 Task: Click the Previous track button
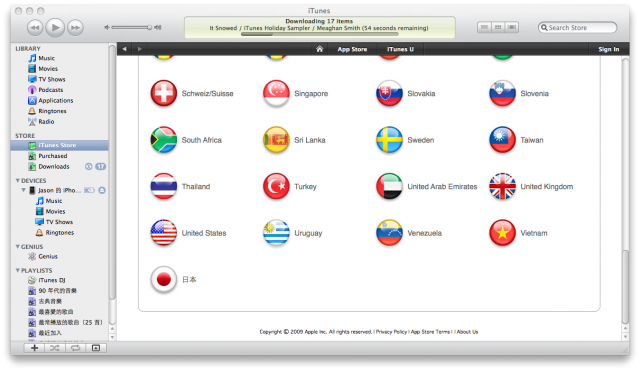pyautogui.click(x=35, y=28)
